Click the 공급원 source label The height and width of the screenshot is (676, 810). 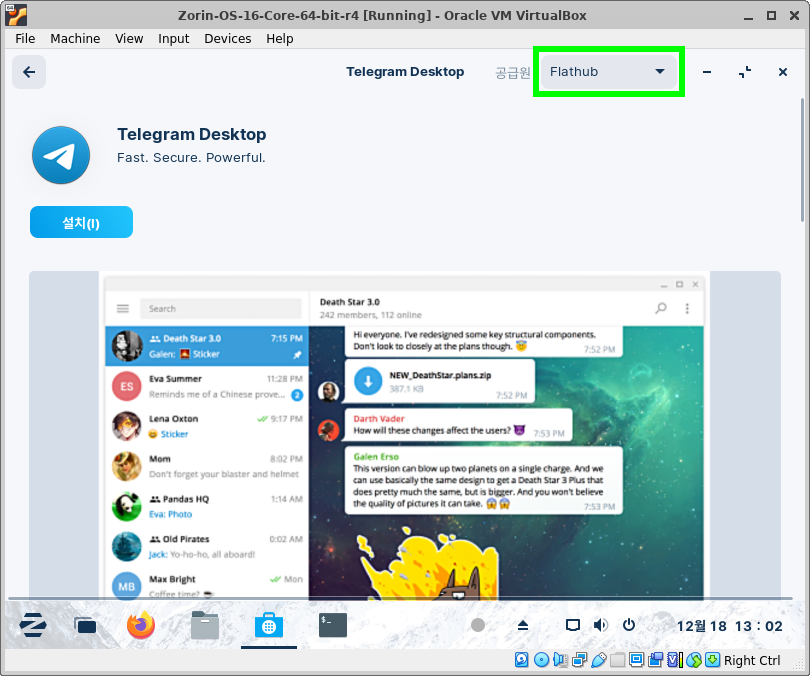tap(512, 72)
